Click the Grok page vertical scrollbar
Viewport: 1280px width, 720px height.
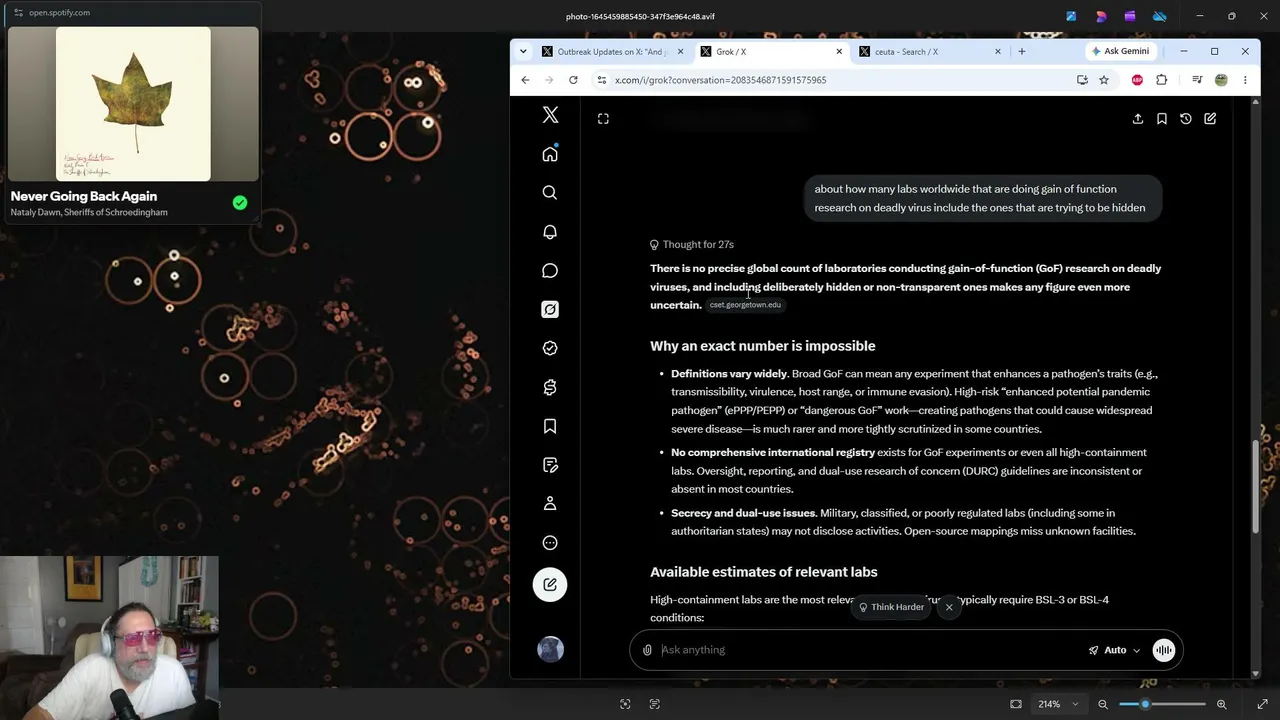click(x=1256, y=486)
